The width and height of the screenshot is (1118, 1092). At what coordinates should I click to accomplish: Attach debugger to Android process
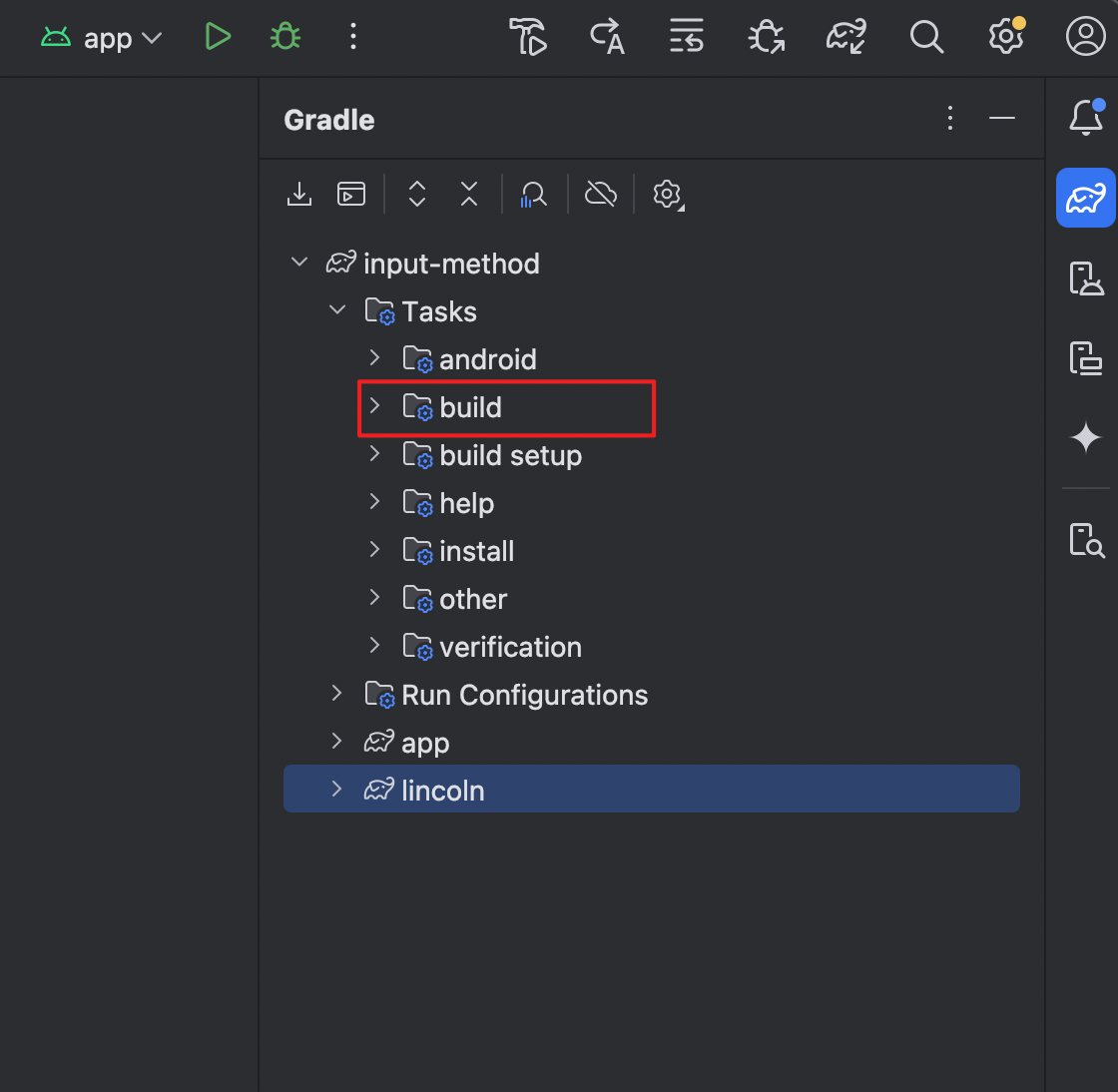pos(767,36)
